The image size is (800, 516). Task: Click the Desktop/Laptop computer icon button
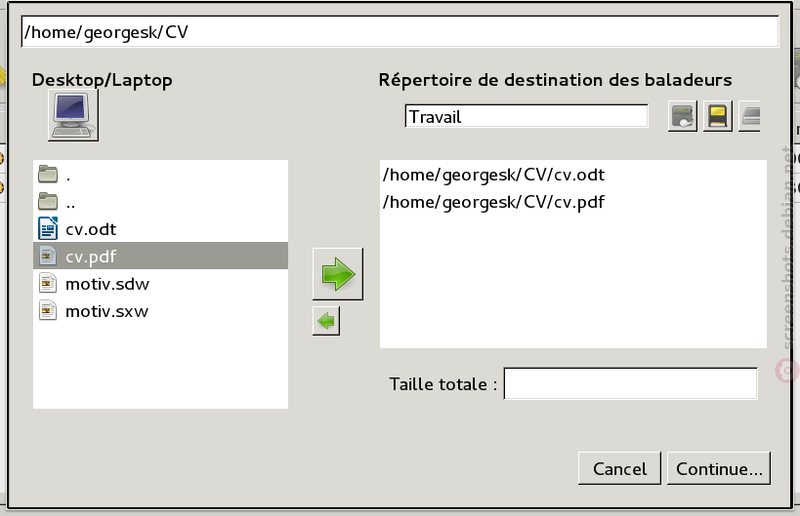[73, 115]
